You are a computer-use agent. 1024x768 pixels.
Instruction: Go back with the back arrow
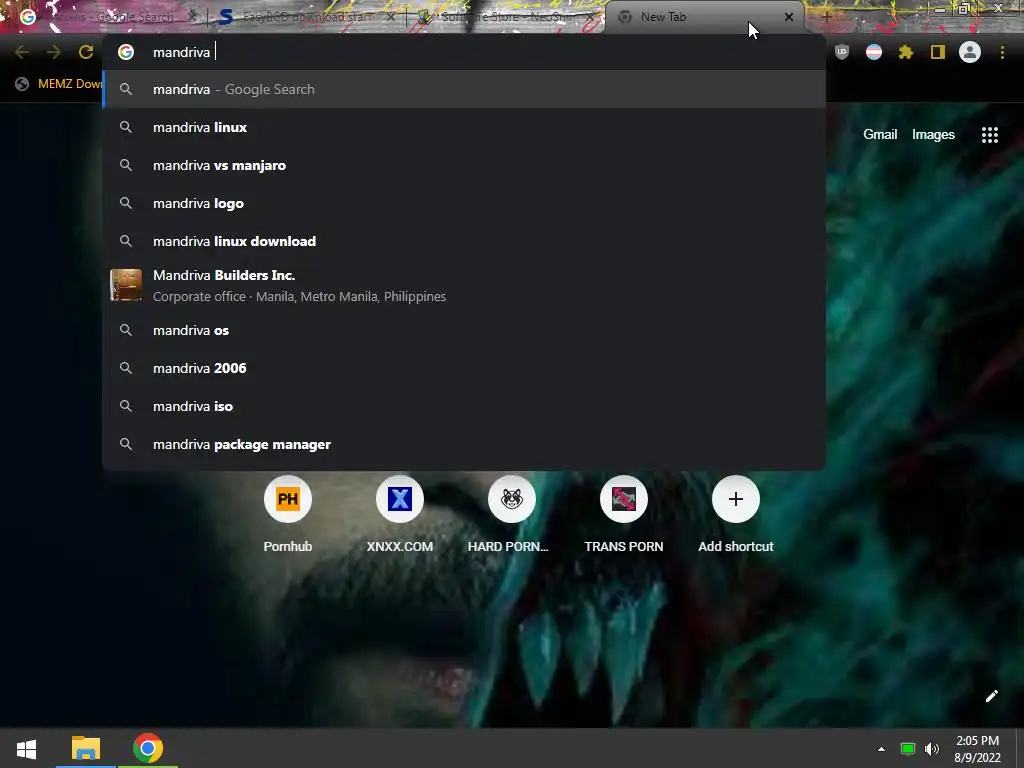click(22, 52)
